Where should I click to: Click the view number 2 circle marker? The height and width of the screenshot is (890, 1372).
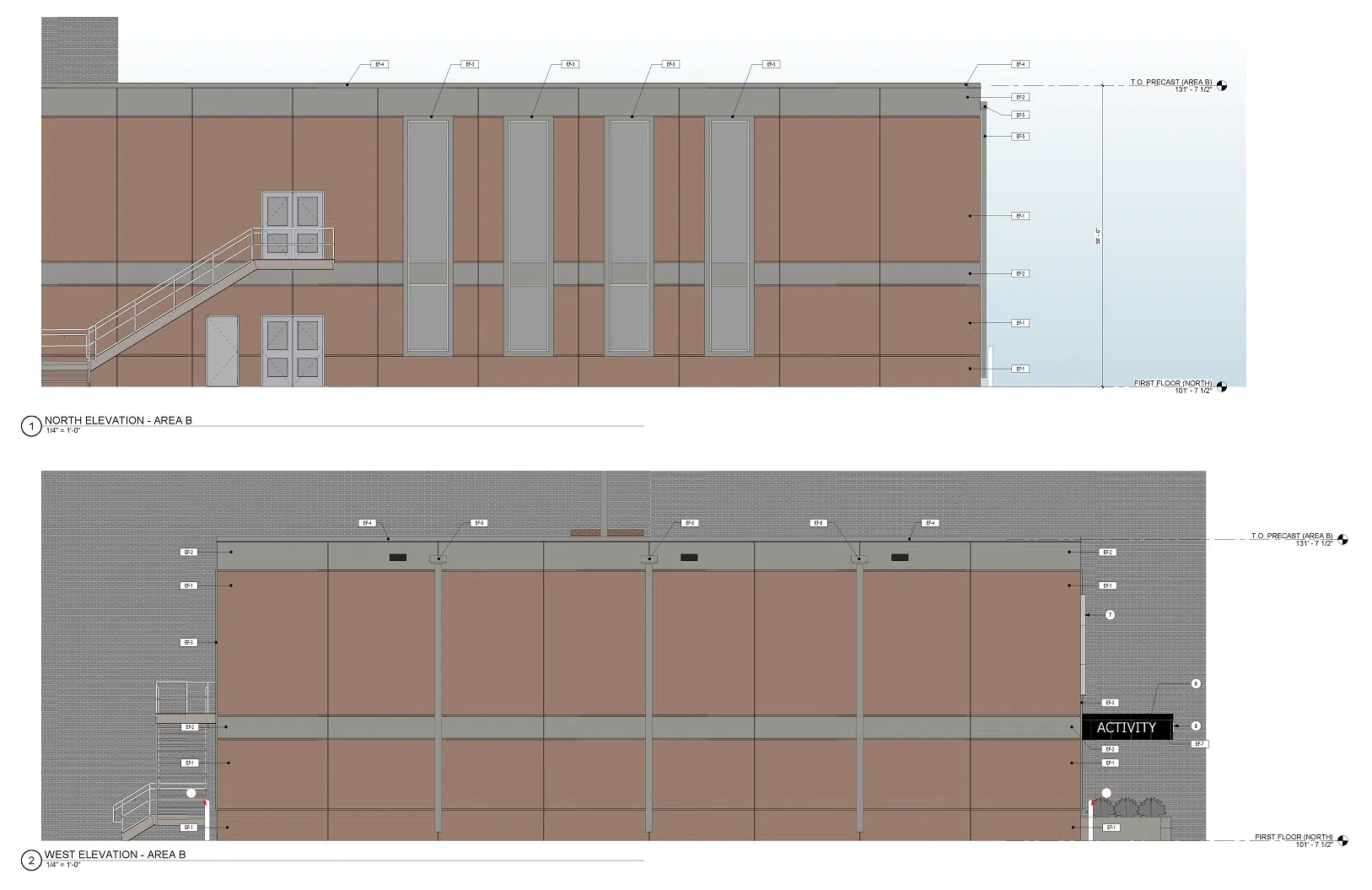[x=31, y=860]
